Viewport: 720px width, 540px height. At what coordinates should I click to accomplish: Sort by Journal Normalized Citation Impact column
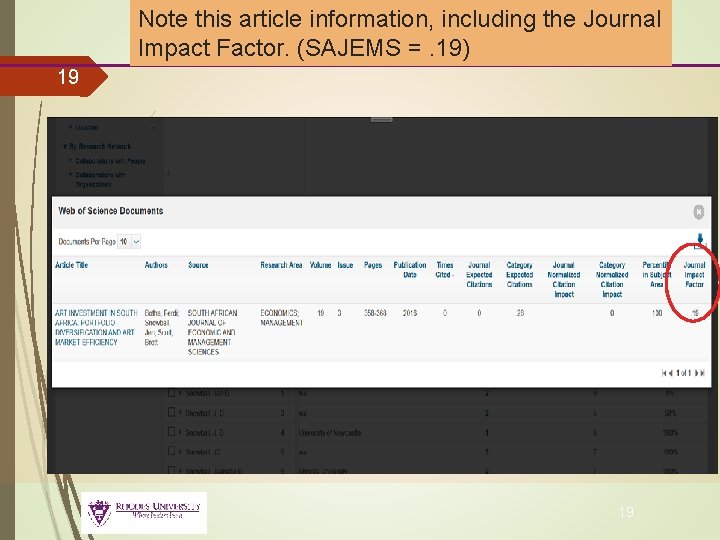(x=563, y=279)
